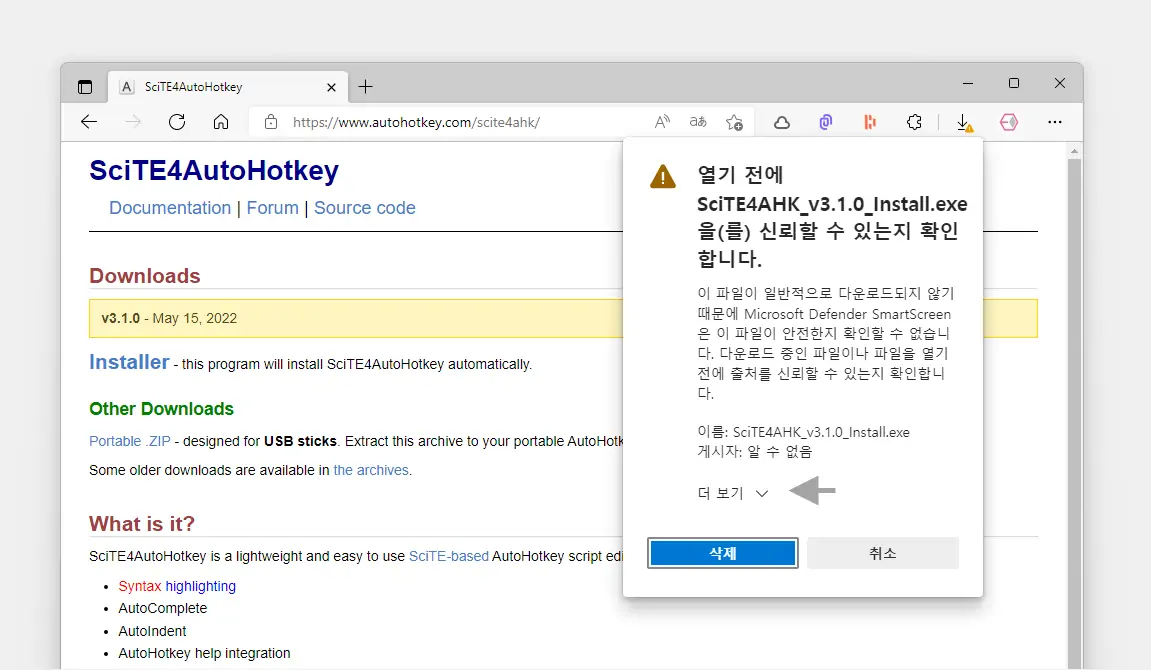The width and height of the screenshot is (1151, 670).
Task: Click the purple clip extension icon
Action: point(825,121)
